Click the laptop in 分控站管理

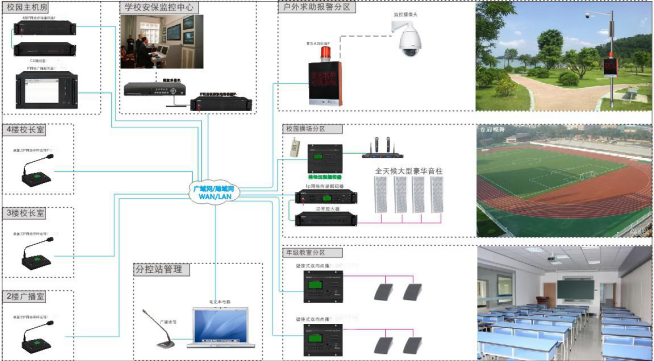tap(221, 327)
